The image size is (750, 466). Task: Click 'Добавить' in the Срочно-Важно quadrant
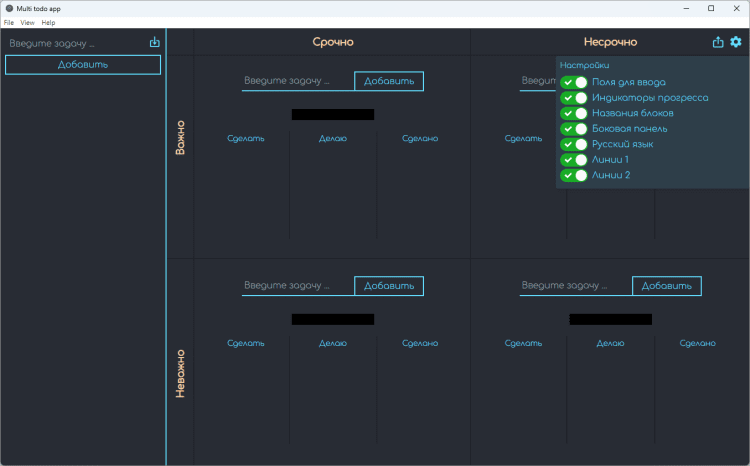(x=389, y=81)
